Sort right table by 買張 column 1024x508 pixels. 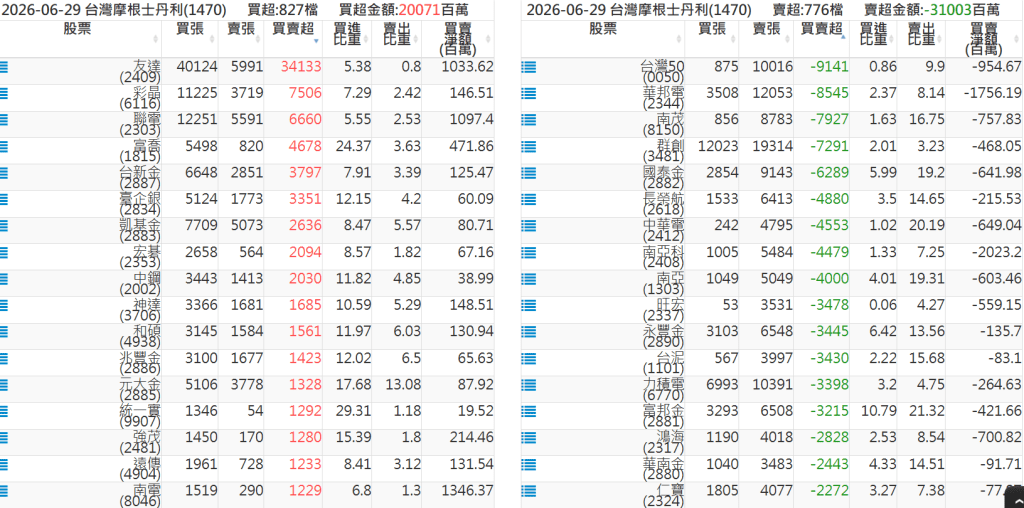pyautogui.click(x=712, y=39)
